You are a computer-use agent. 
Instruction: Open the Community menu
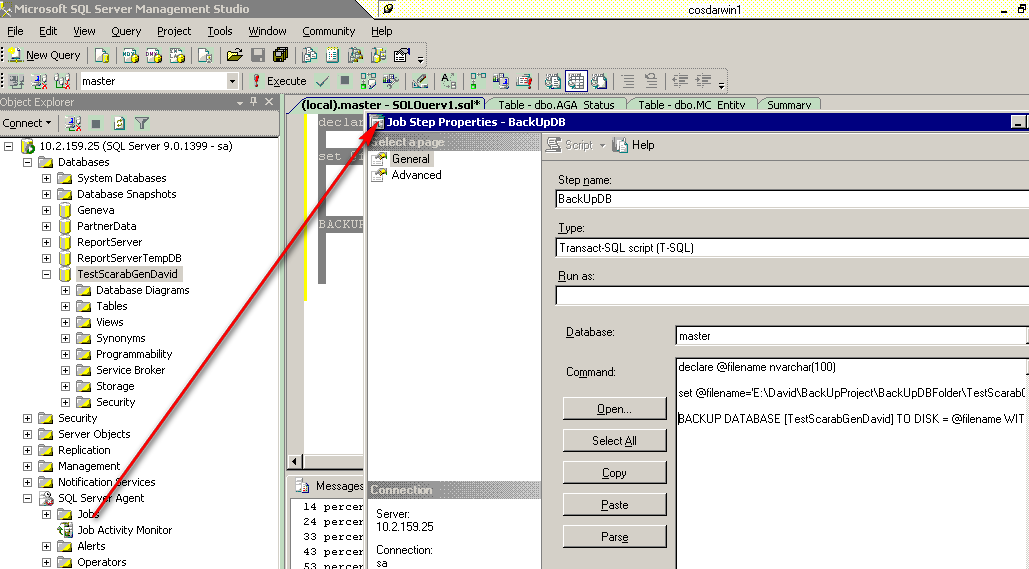[328, 31]
